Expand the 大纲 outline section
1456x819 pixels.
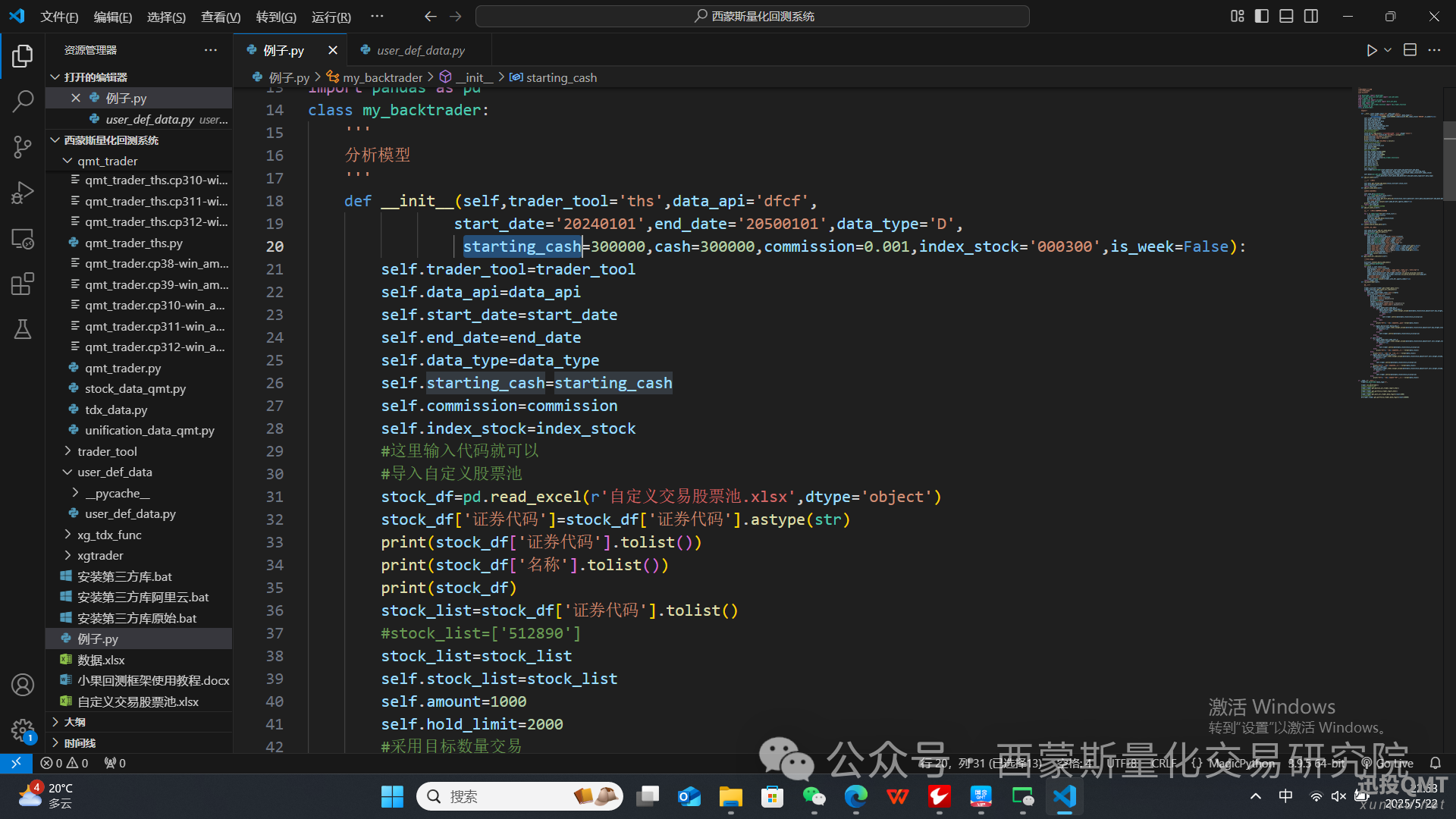pos(55,722)
